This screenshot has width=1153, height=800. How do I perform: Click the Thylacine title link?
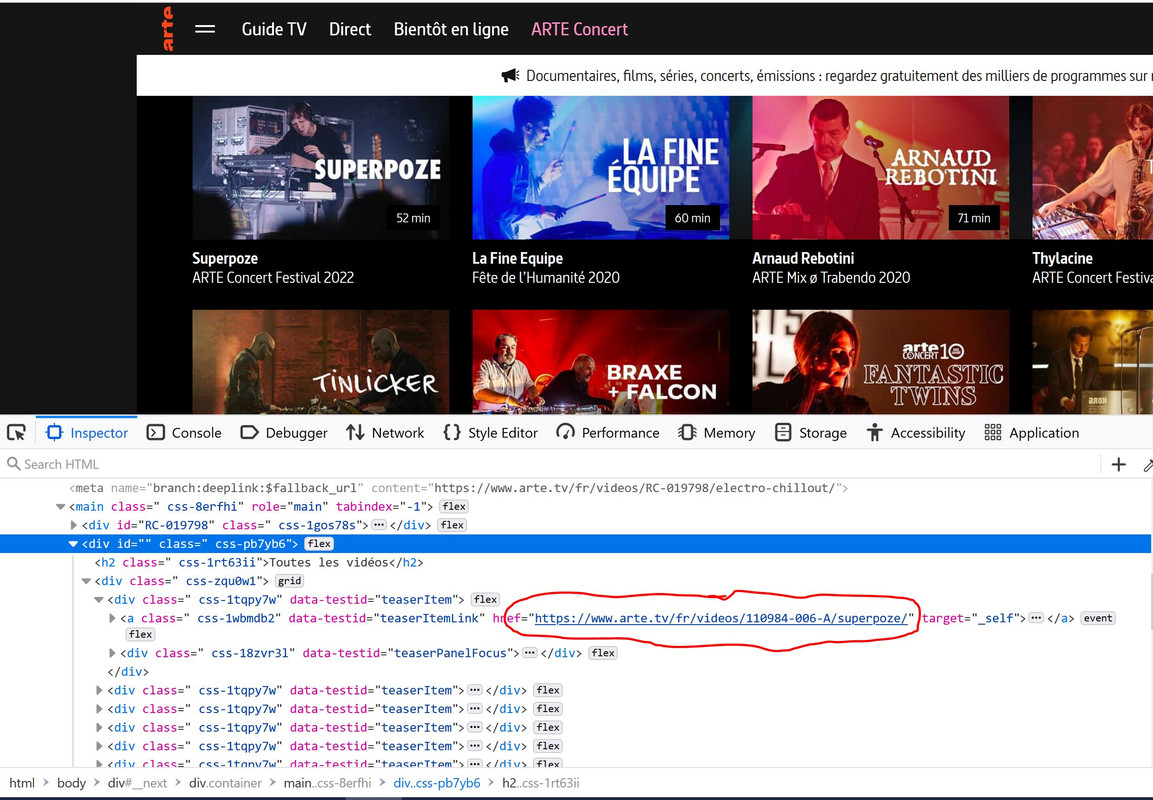[1062, 258]
